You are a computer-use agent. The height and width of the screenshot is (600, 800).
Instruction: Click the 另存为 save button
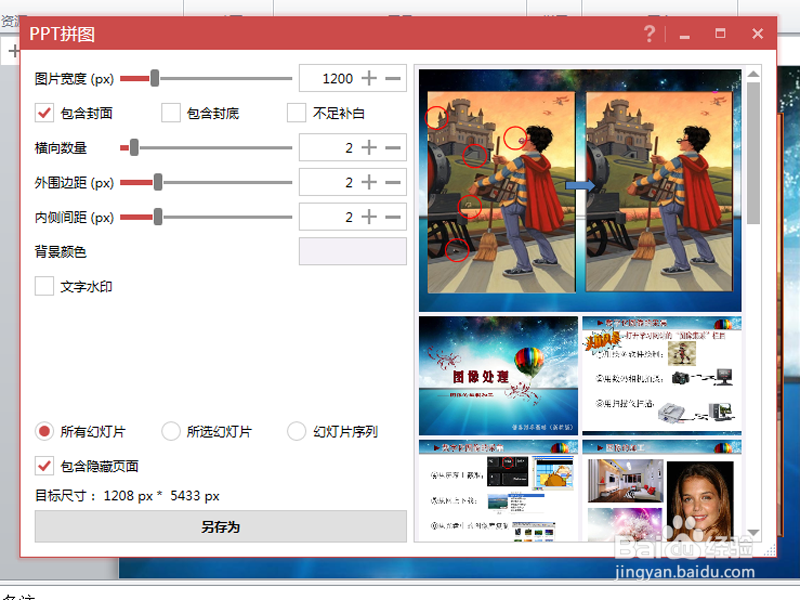click(220, 527)
